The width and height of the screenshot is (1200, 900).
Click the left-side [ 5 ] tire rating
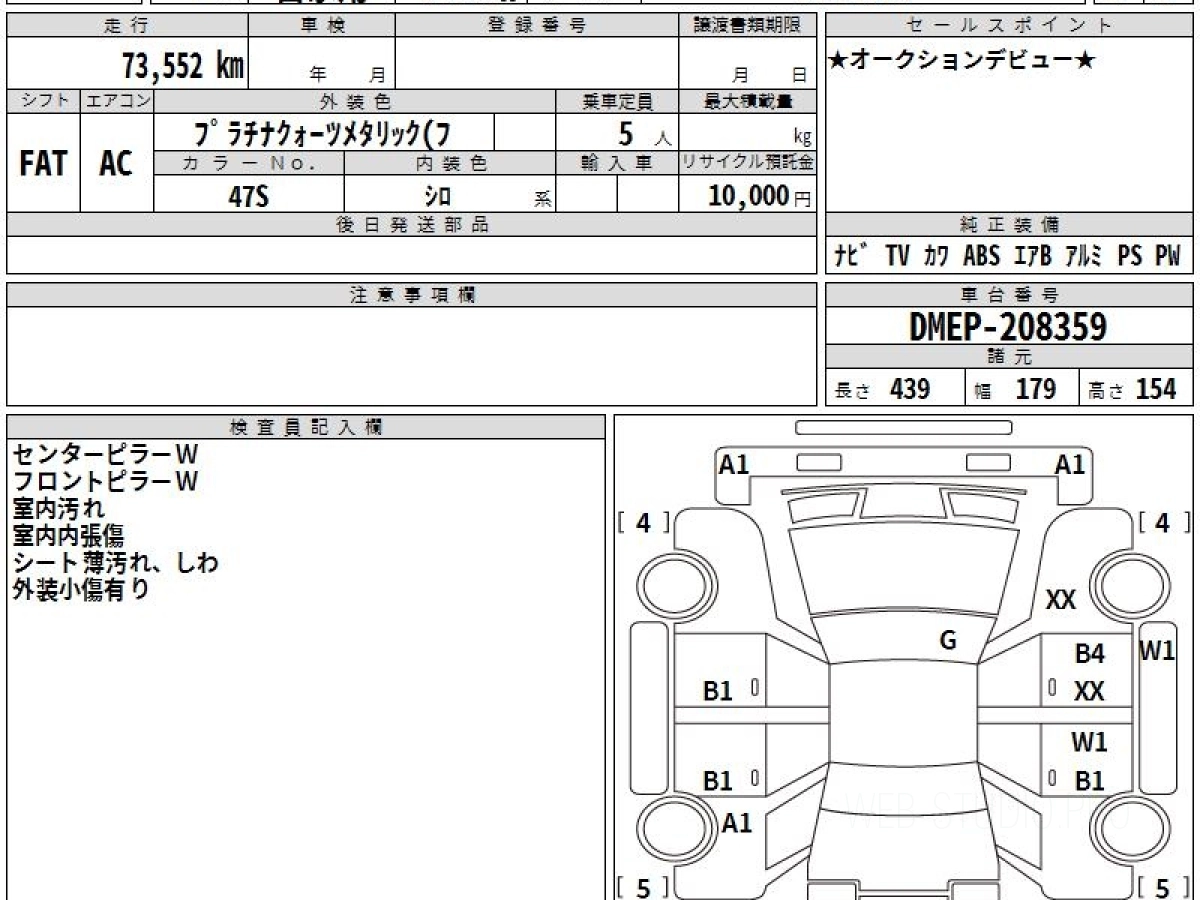(x=644, y=887)
